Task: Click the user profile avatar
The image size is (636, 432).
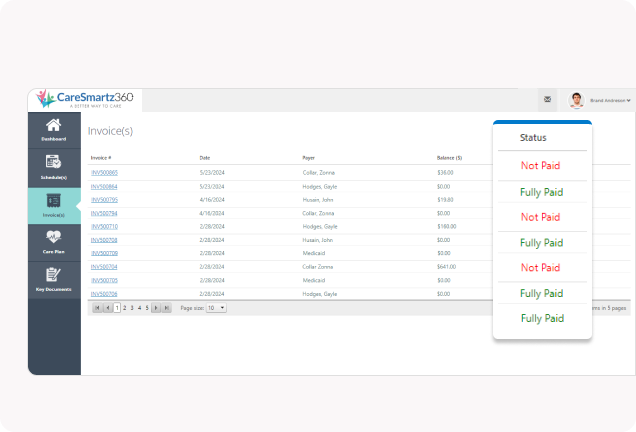Action: 576,100
